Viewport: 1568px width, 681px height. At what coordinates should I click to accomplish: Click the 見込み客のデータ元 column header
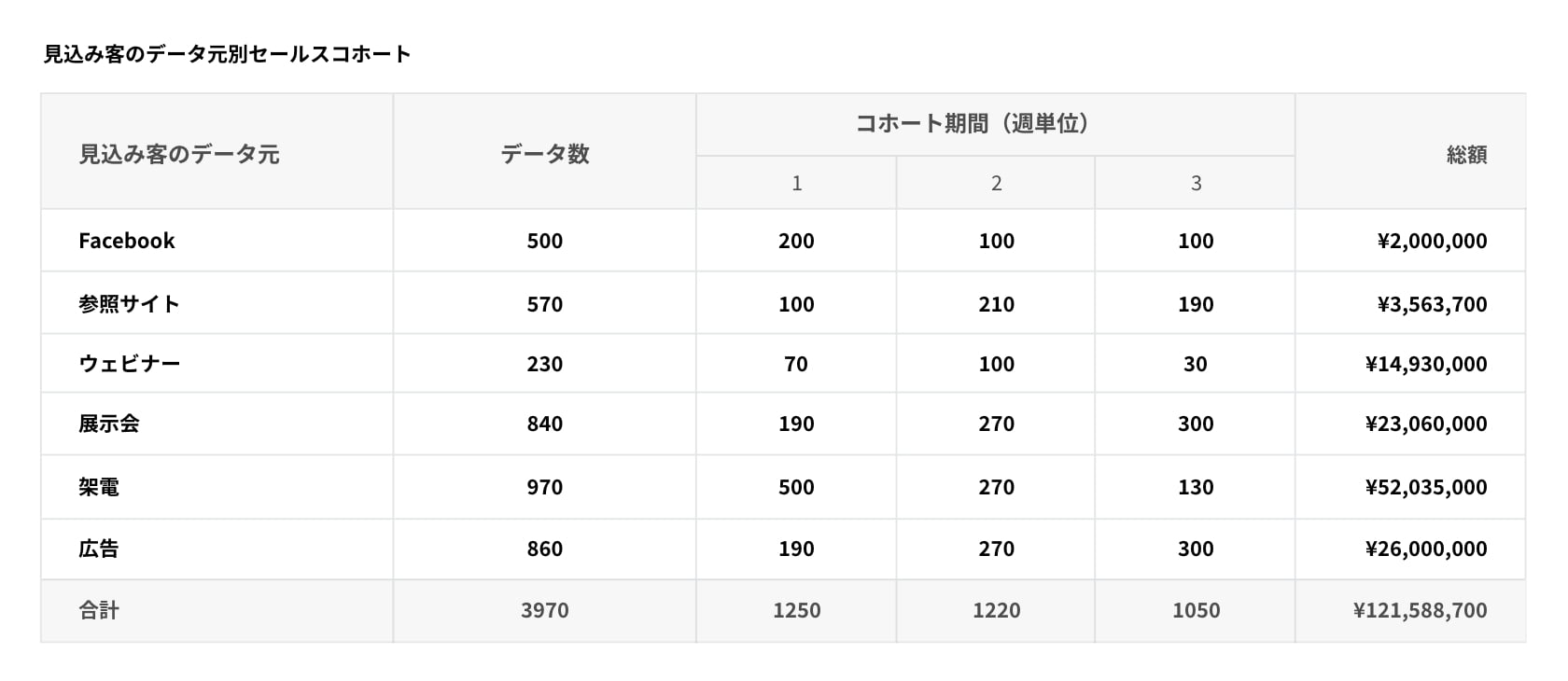coord(178,154)
